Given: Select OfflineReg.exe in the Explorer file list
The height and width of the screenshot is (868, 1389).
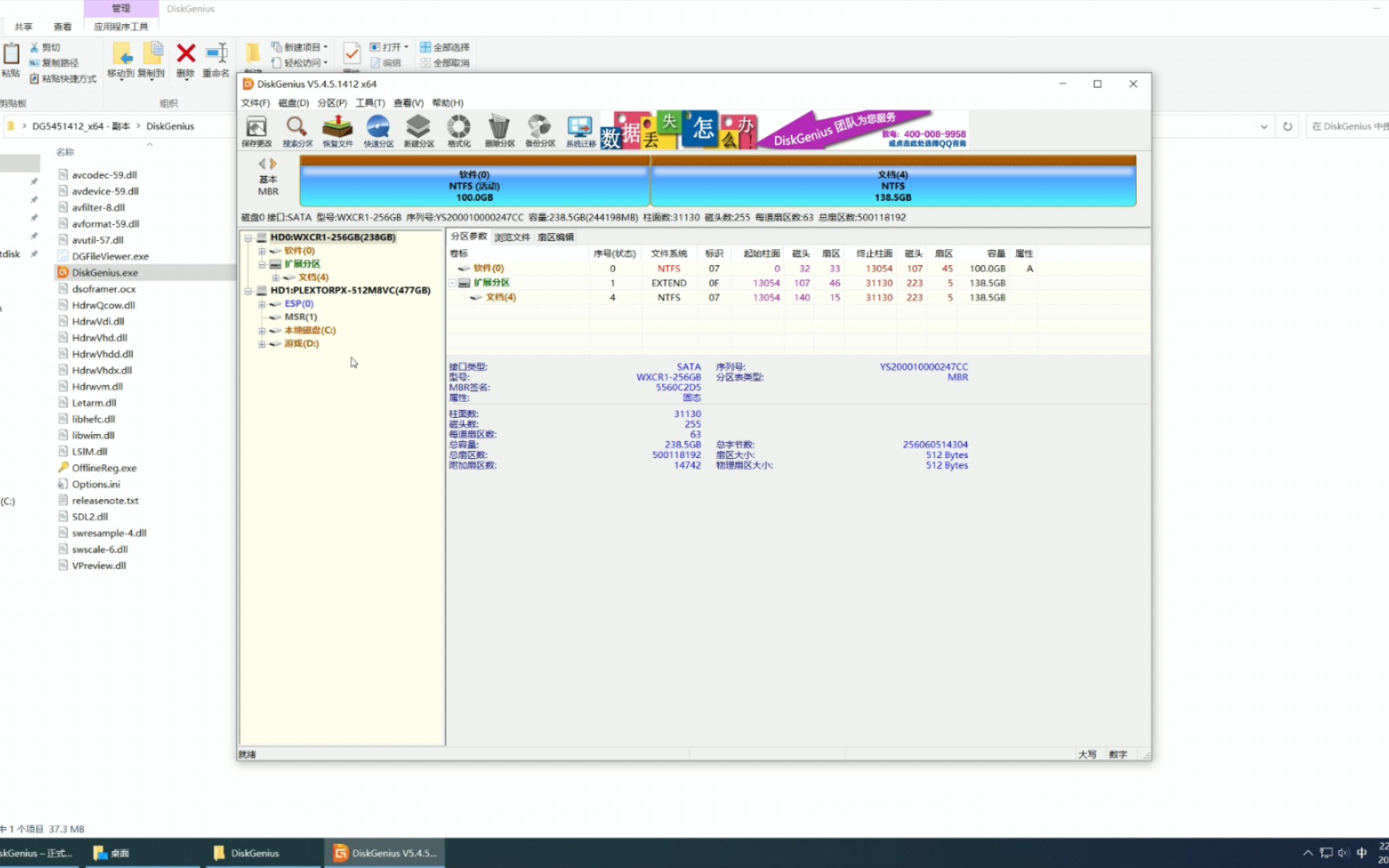Looking at the screenshot, I should coord(104,468).
